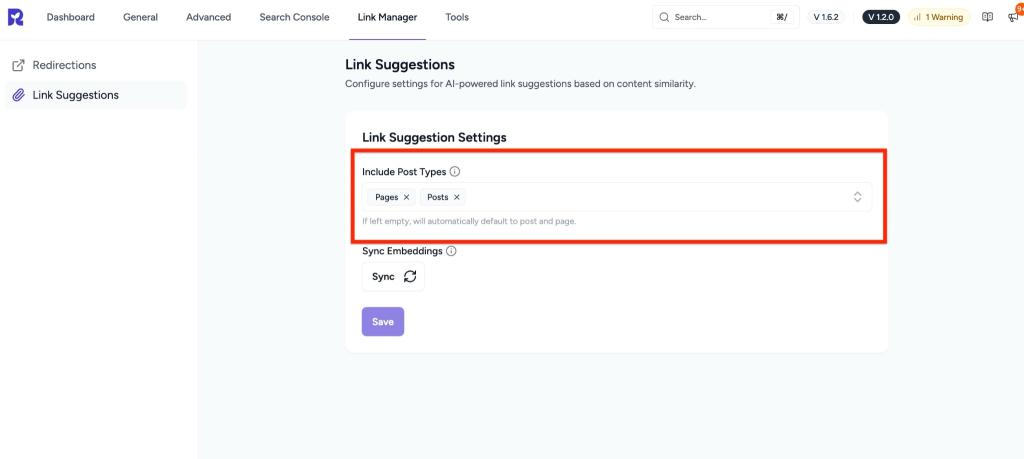Click the purple Save button
The height and width of the screenshot is (459, 1024).
click(x=382, y=322)
